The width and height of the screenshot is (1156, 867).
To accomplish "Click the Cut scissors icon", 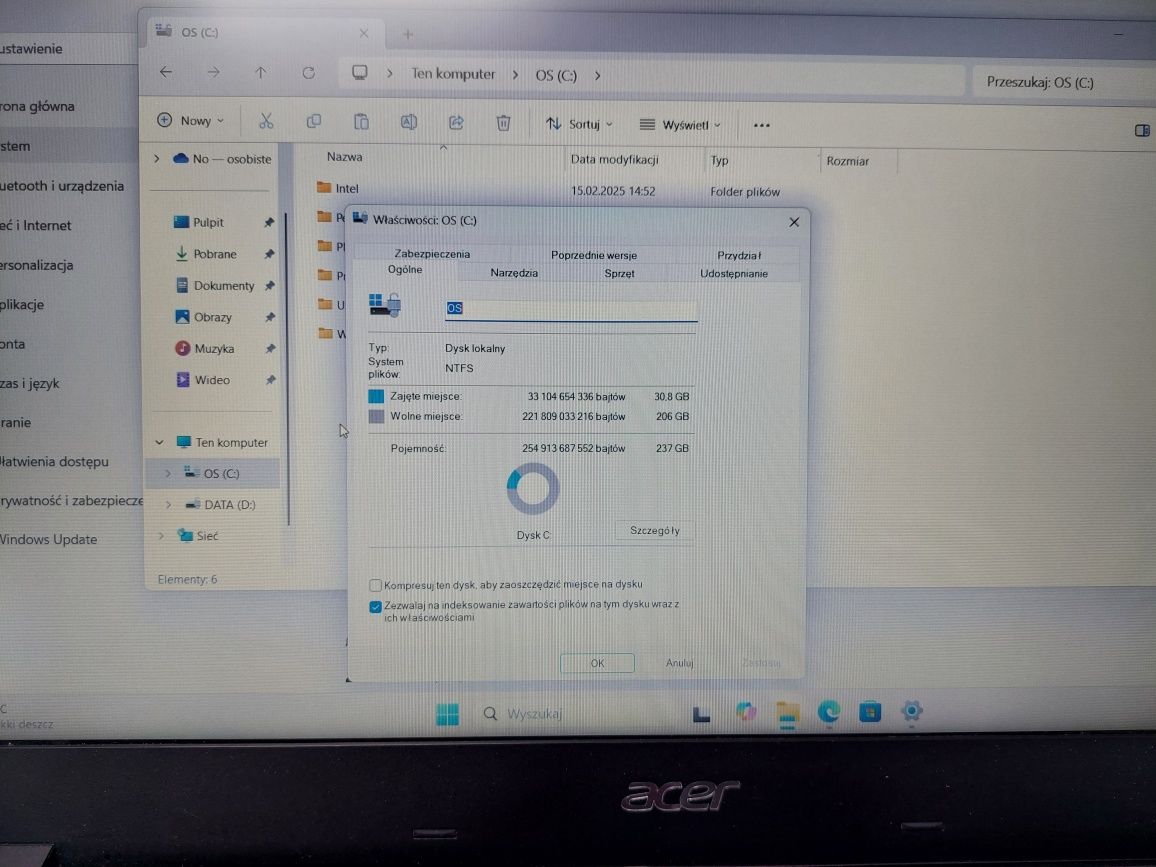I will pyautogui.click(x=266, y=121).
